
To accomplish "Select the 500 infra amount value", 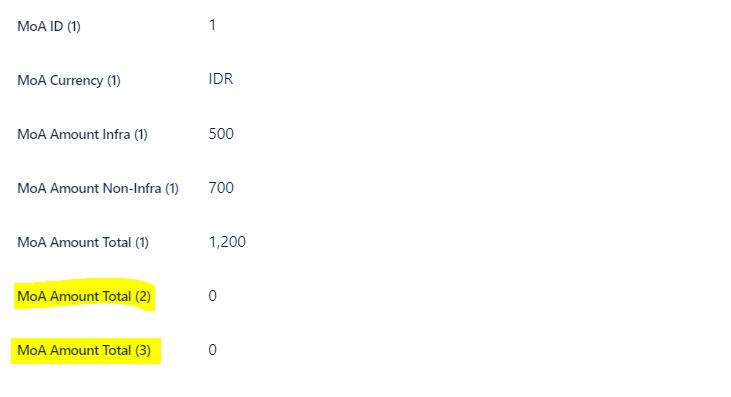I will point(221,134).
